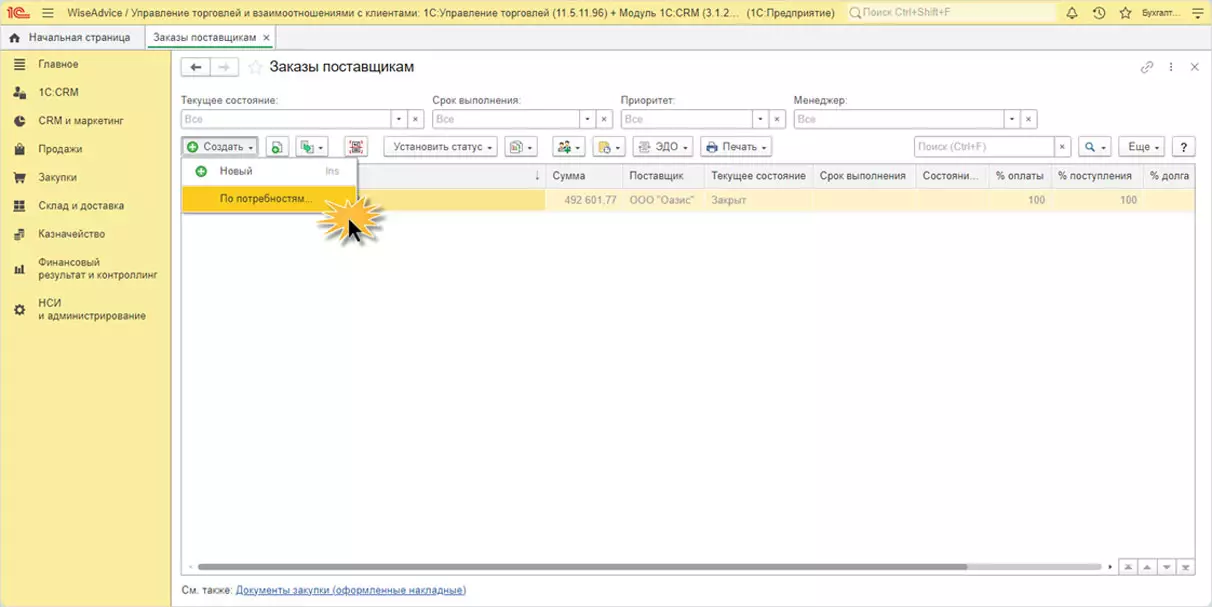Image resolution: width=1212 pixels, height=607 pixels.
Task: Click the copy document toolbar icon
Action: 277,147
